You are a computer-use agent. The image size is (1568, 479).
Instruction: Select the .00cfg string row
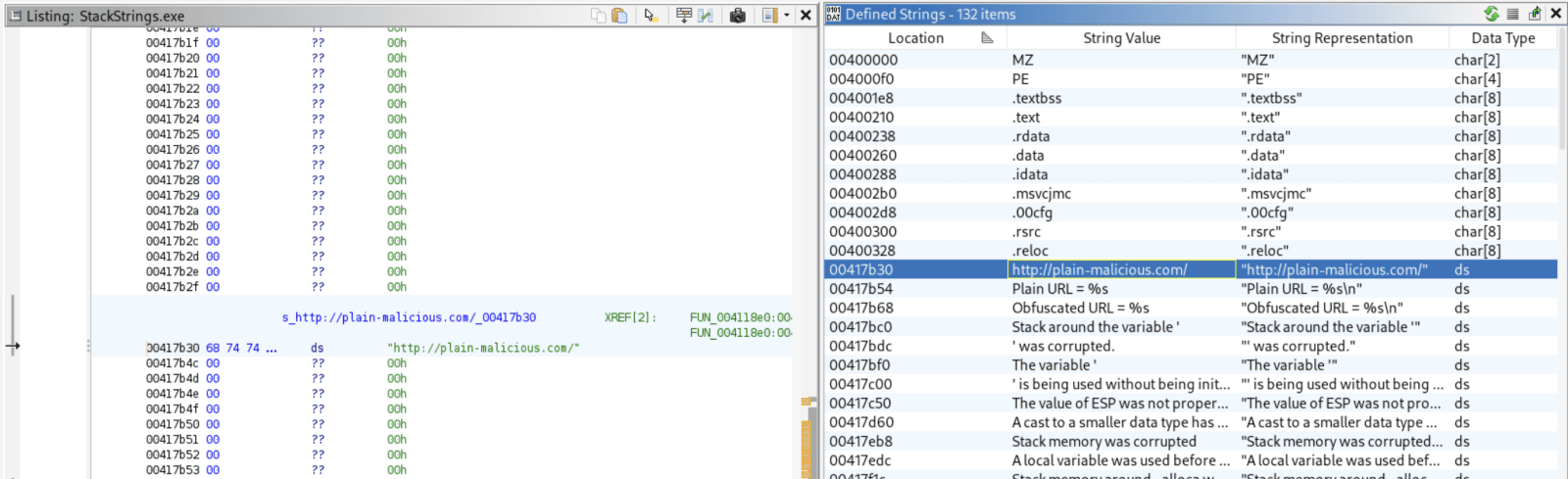[1192, 213]
